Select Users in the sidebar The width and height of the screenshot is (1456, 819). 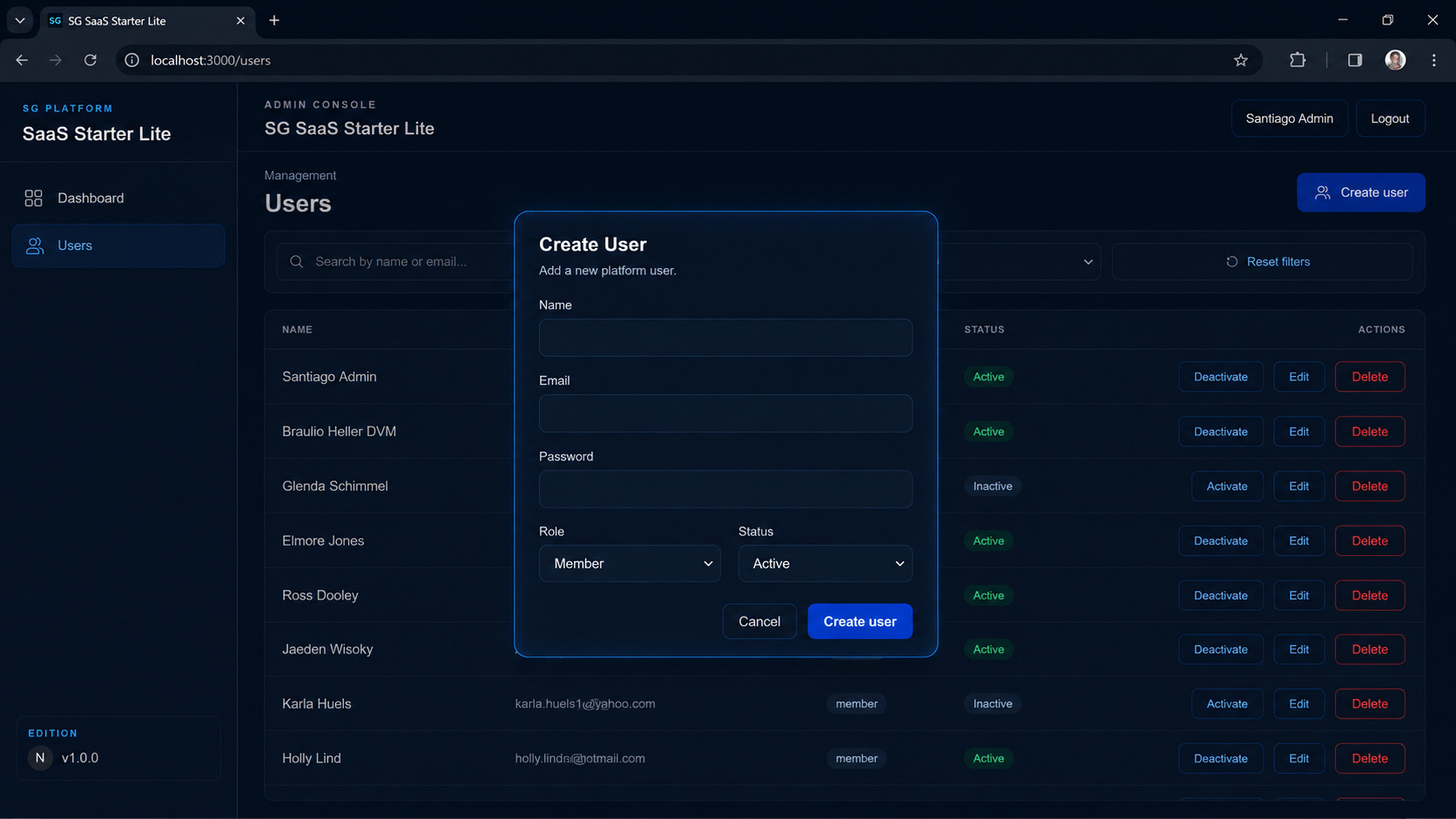[118, 245]
